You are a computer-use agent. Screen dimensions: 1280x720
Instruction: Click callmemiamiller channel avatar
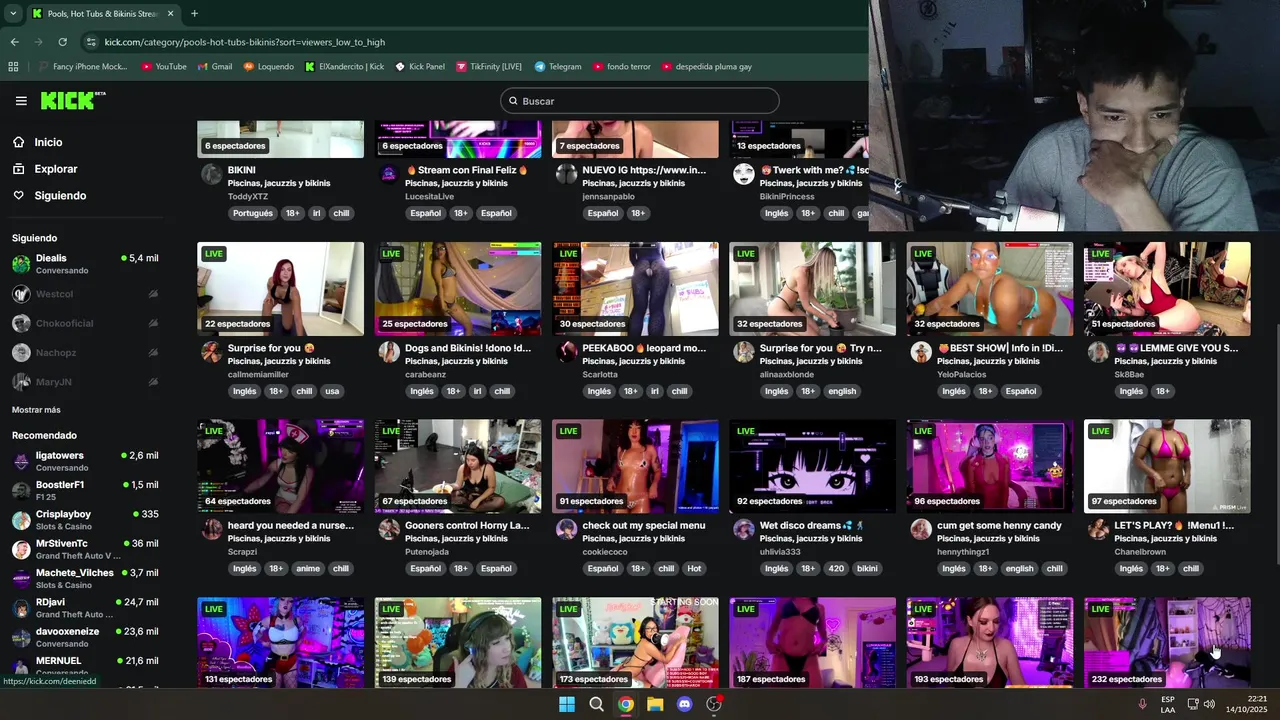pyautogui.click(x=211, y=352)
